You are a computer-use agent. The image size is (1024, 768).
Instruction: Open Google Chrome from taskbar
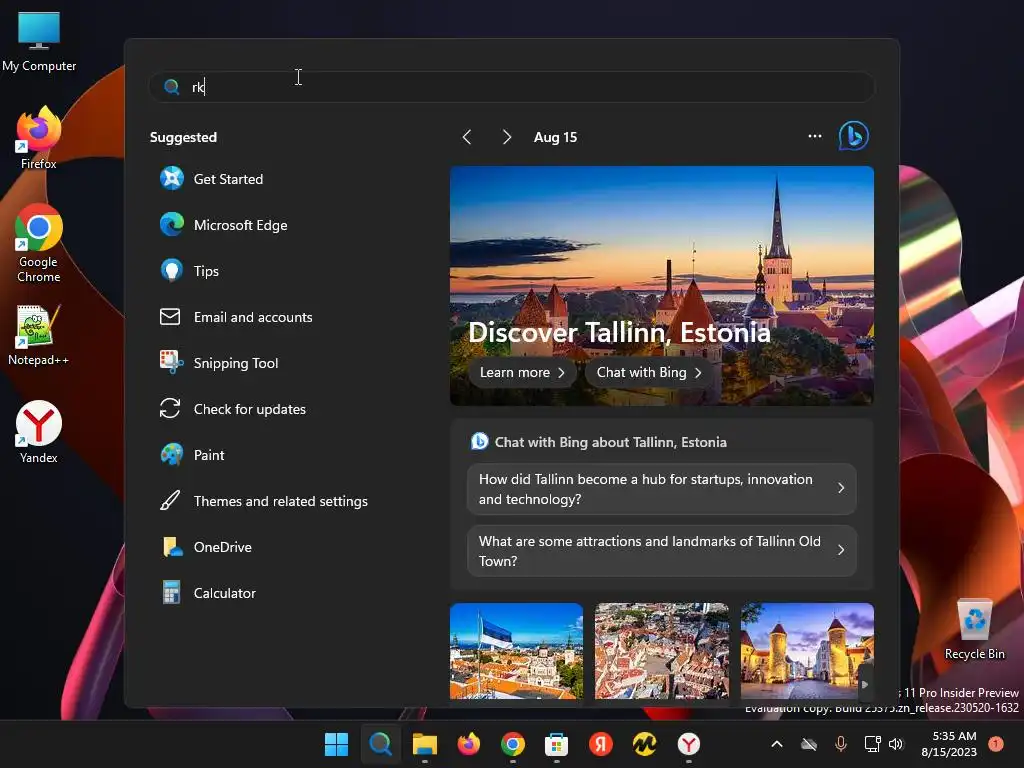(513, 744)
